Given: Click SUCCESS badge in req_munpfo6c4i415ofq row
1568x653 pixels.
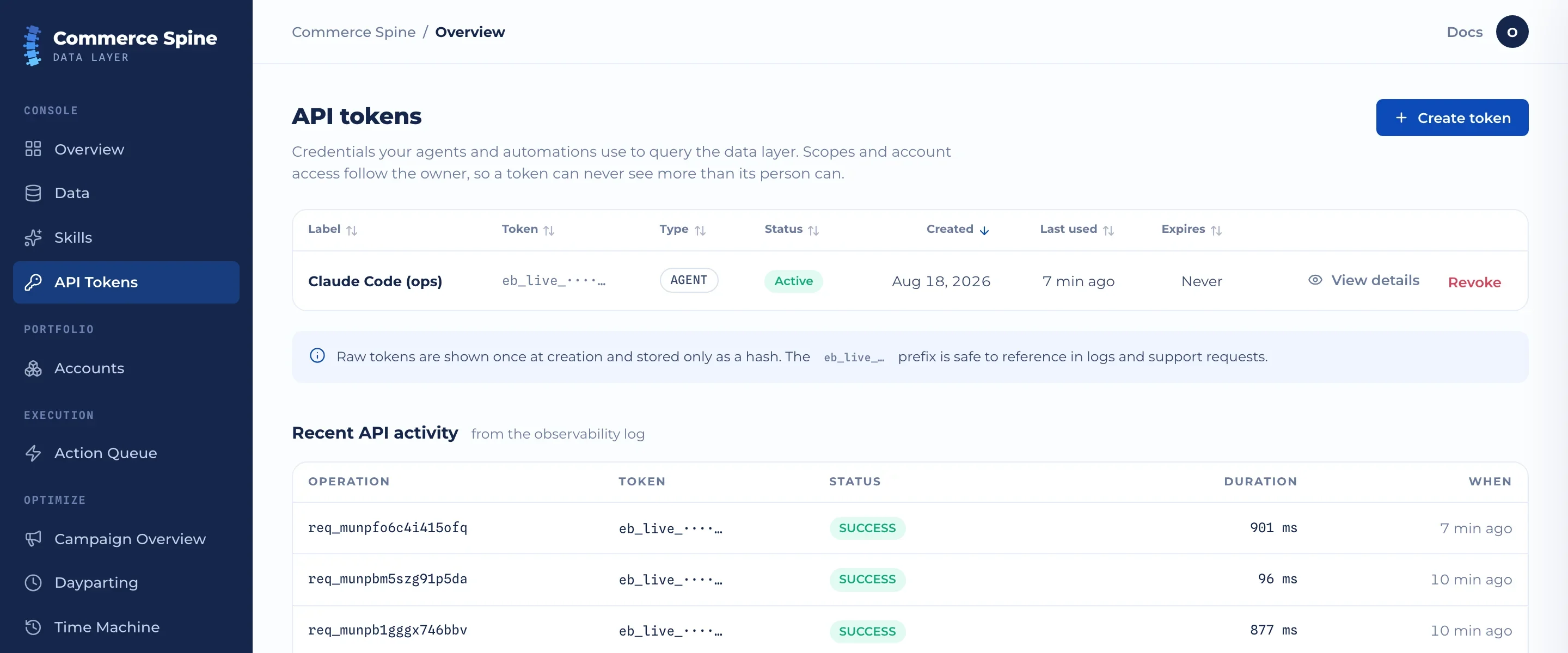Looking at the screenshot, I should [867, 528].
